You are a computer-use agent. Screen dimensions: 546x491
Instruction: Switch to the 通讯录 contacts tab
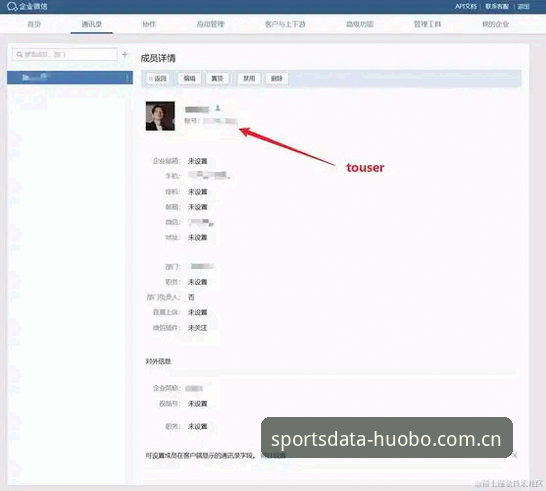tap(92, 24)
